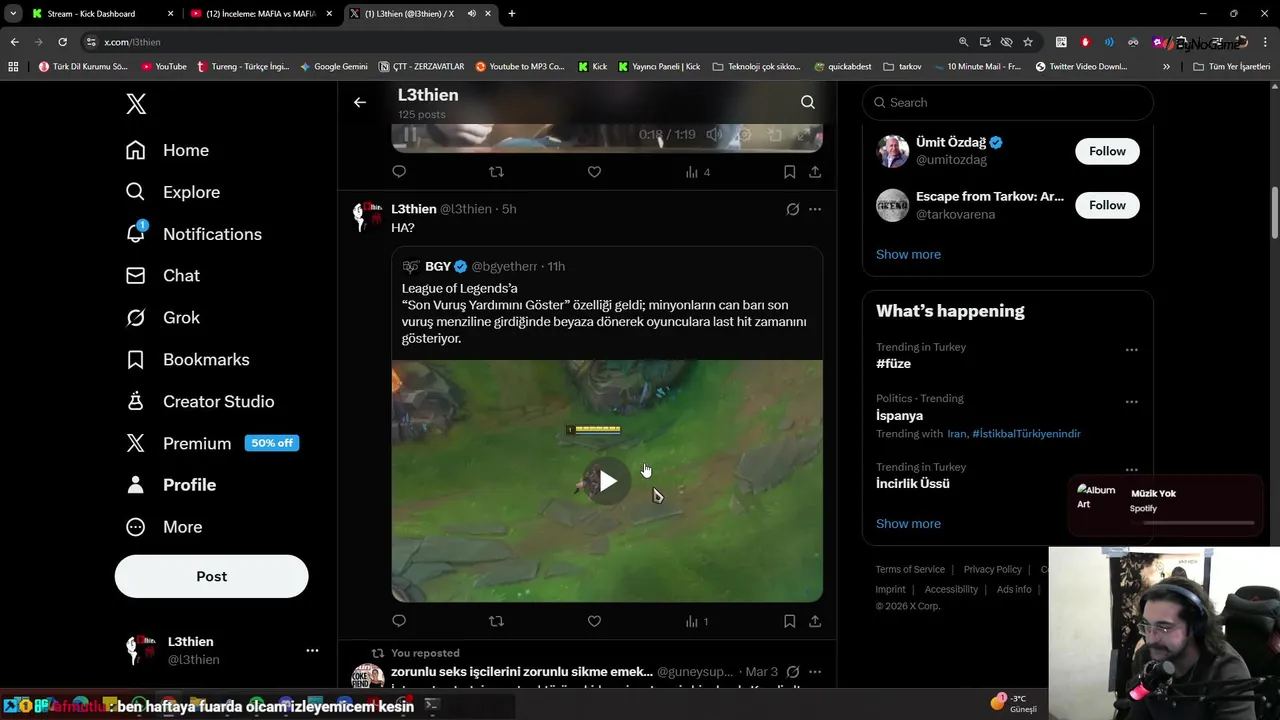
Task: Bookmark this page with the star icon
Action: 1028,42
